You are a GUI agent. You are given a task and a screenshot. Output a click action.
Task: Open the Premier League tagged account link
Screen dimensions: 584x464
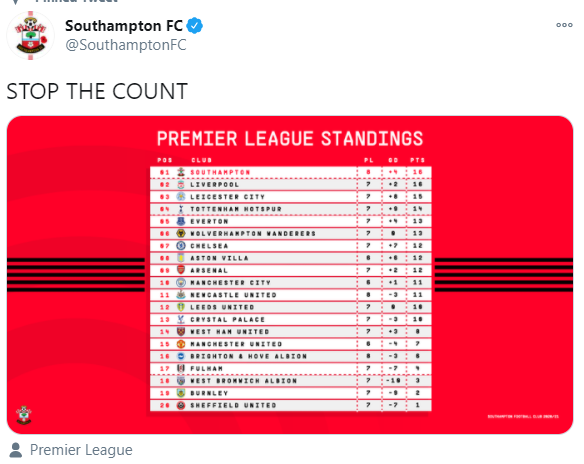click(x=81, y=450)
